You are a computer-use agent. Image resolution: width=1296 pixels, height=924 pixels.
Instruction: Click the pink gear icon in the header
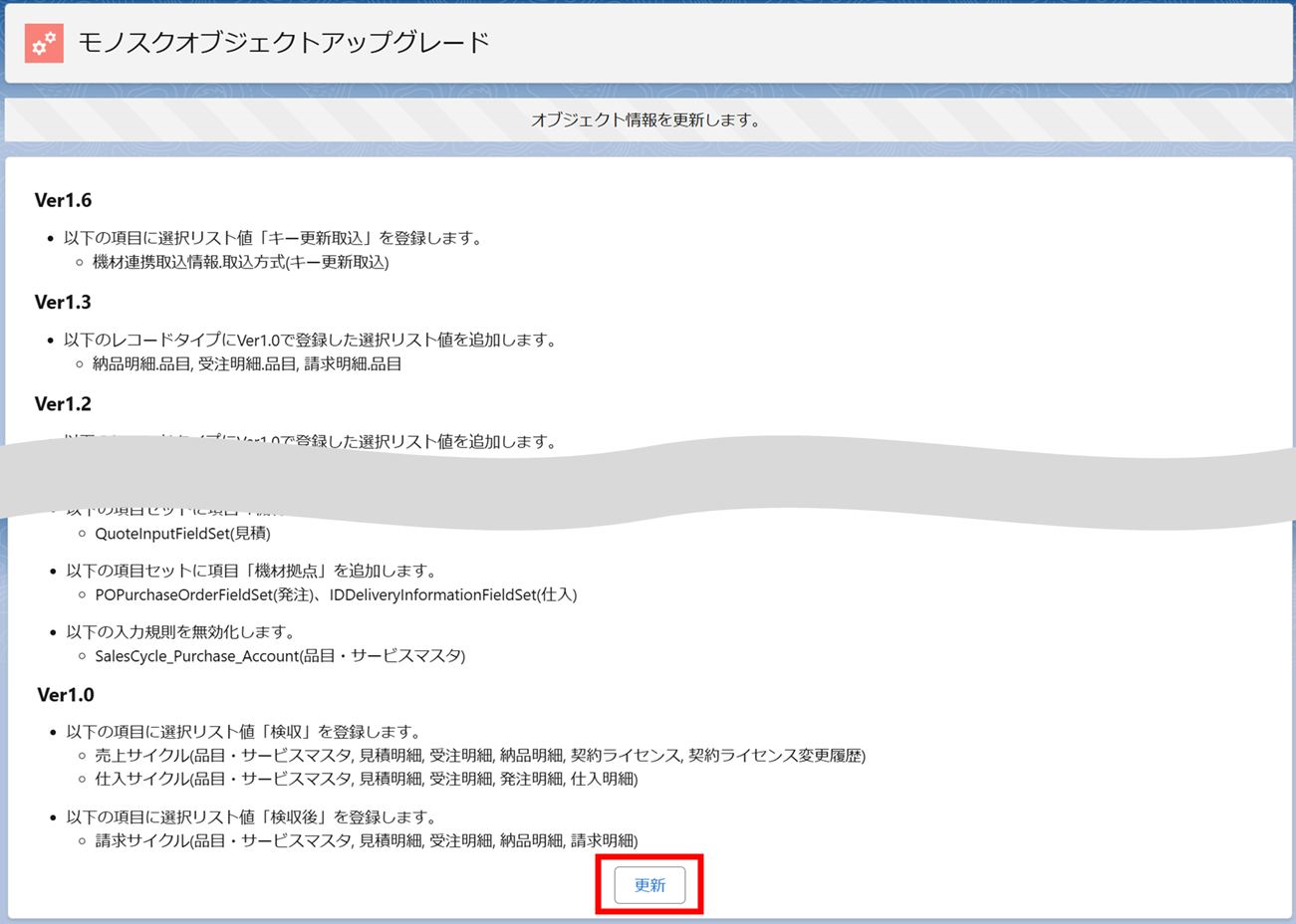coord(44,43)
